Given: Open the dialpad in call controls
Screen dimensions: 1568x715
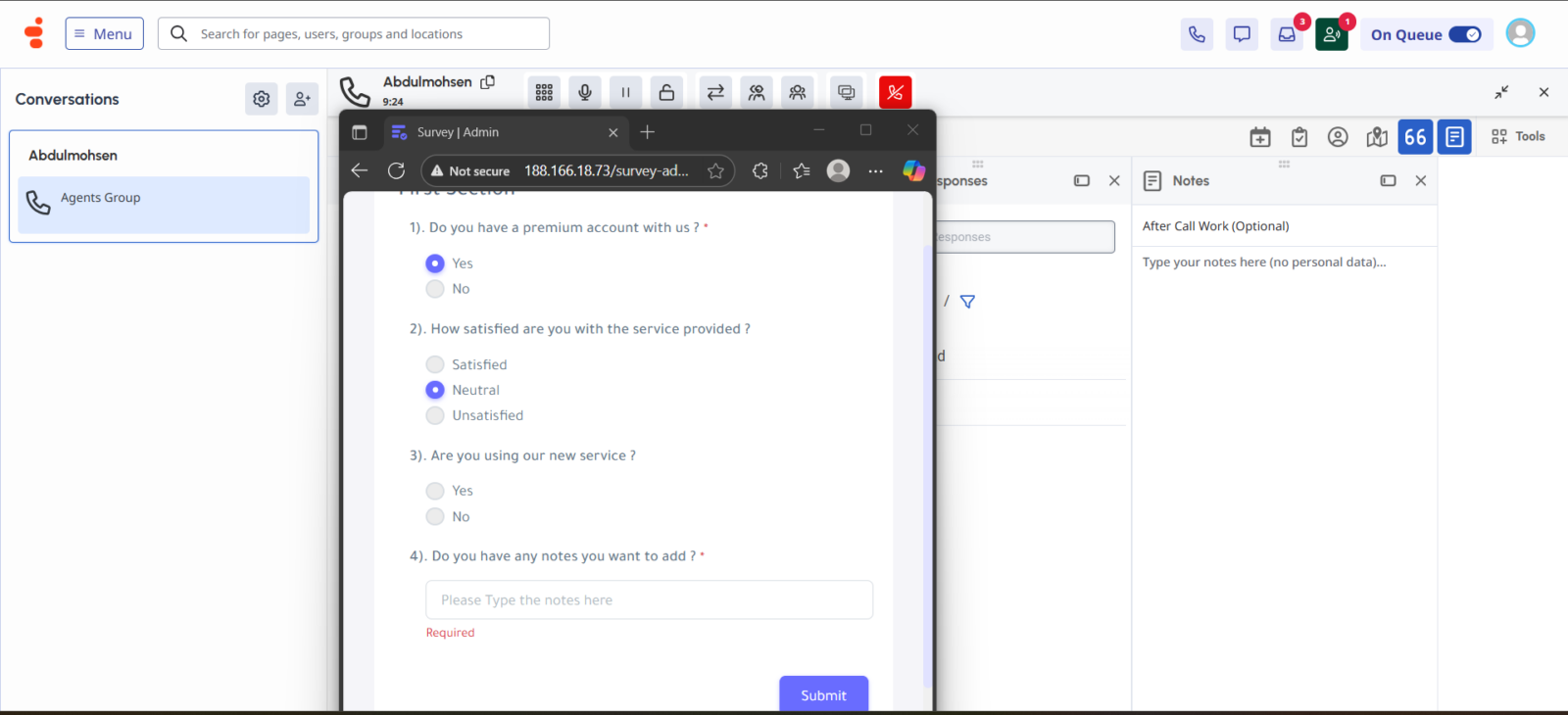Looking at the screenshot, I should click(544, 92).
